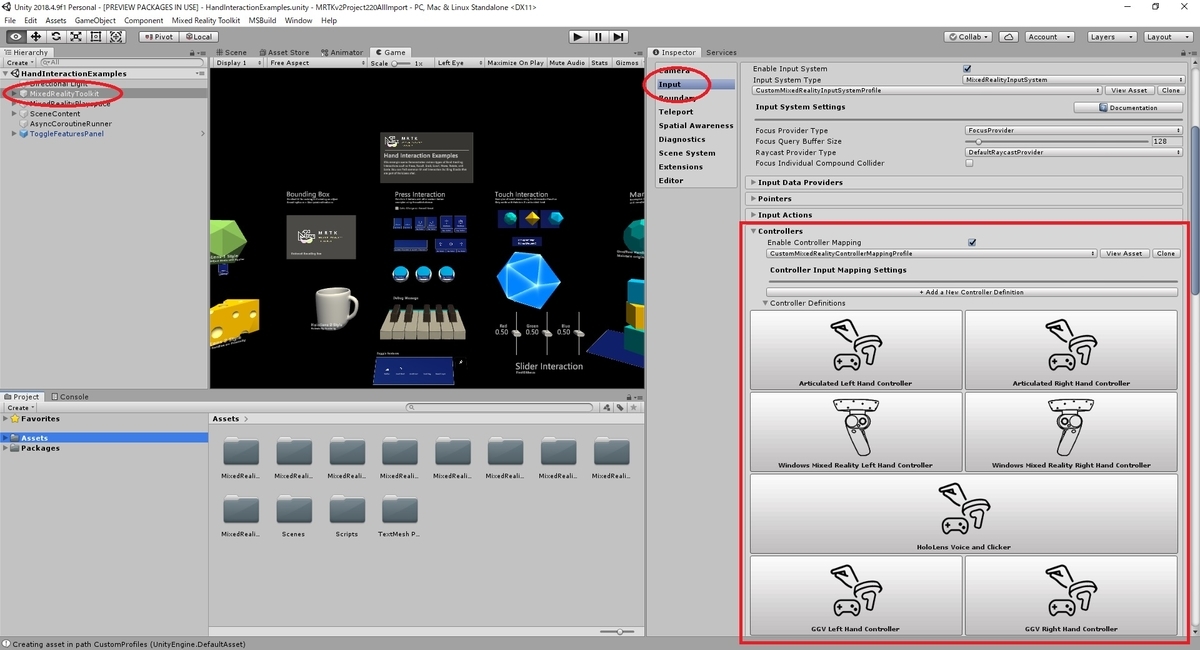
Task: Open the MSBuild menu
Action: [x=263, y=20]
